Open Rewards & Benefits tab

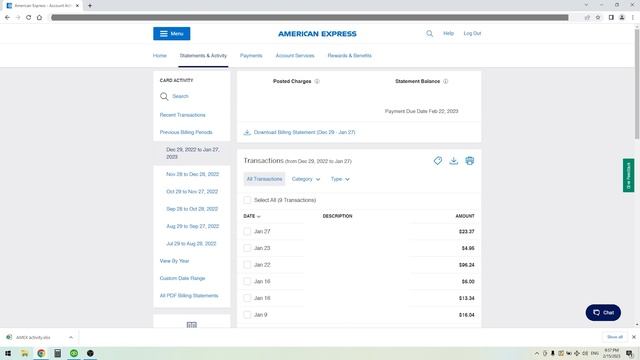tap(349, 56)
